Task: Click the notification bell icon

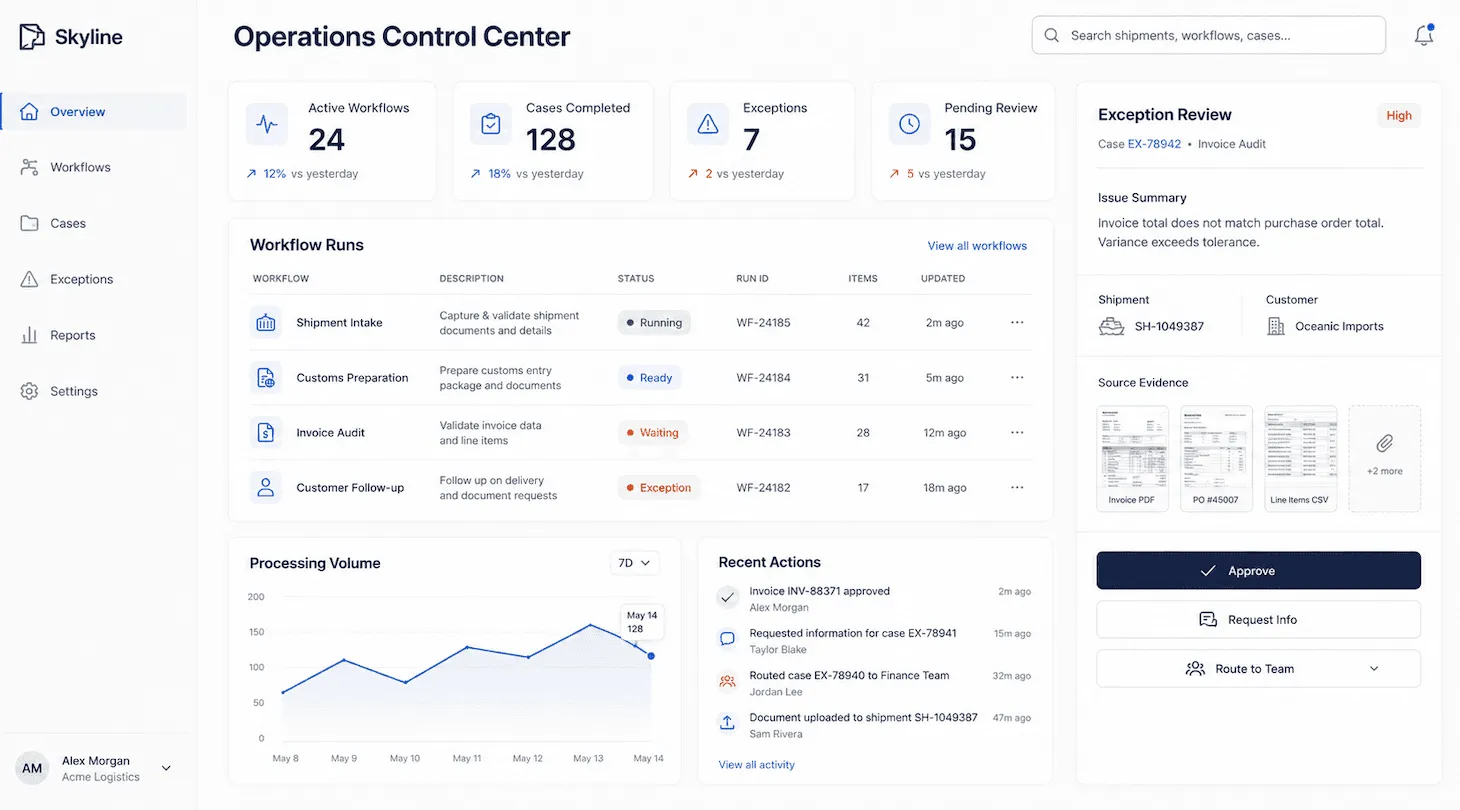Action: [1424, 35]
